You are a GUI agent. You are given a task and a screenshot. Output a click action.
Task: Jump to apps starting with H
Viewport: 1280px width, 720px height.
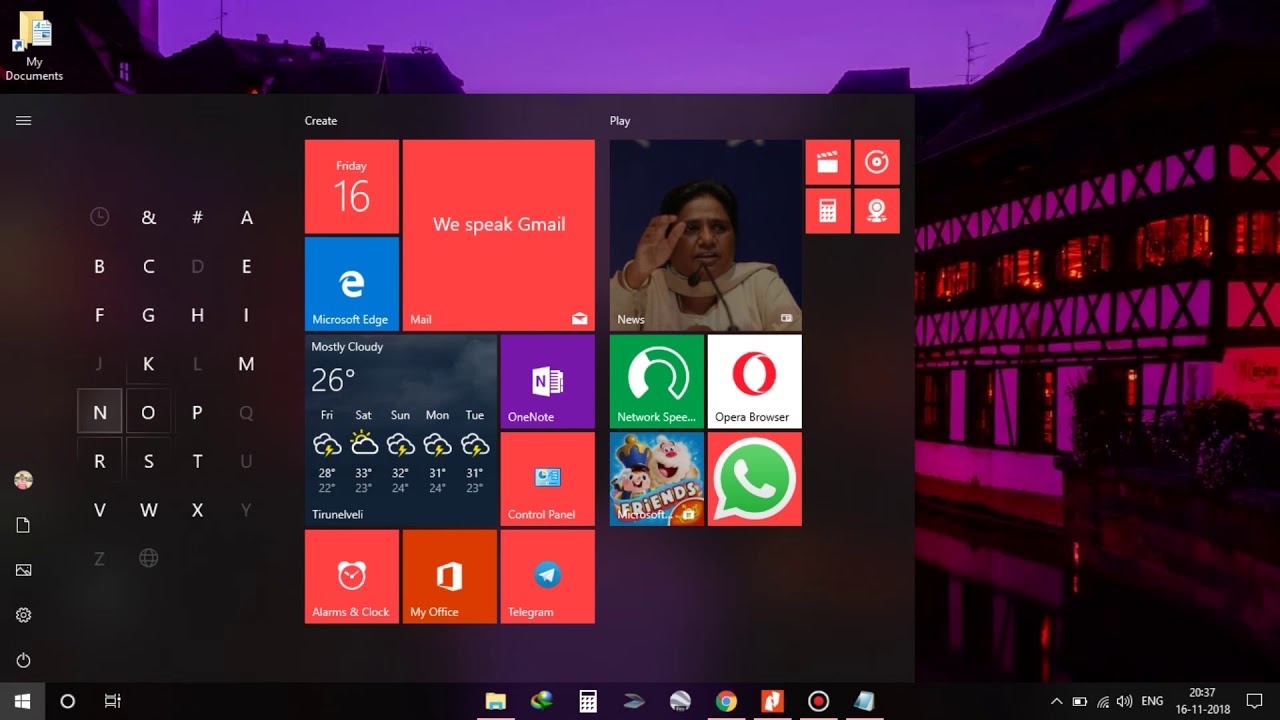tap(197, 315)
